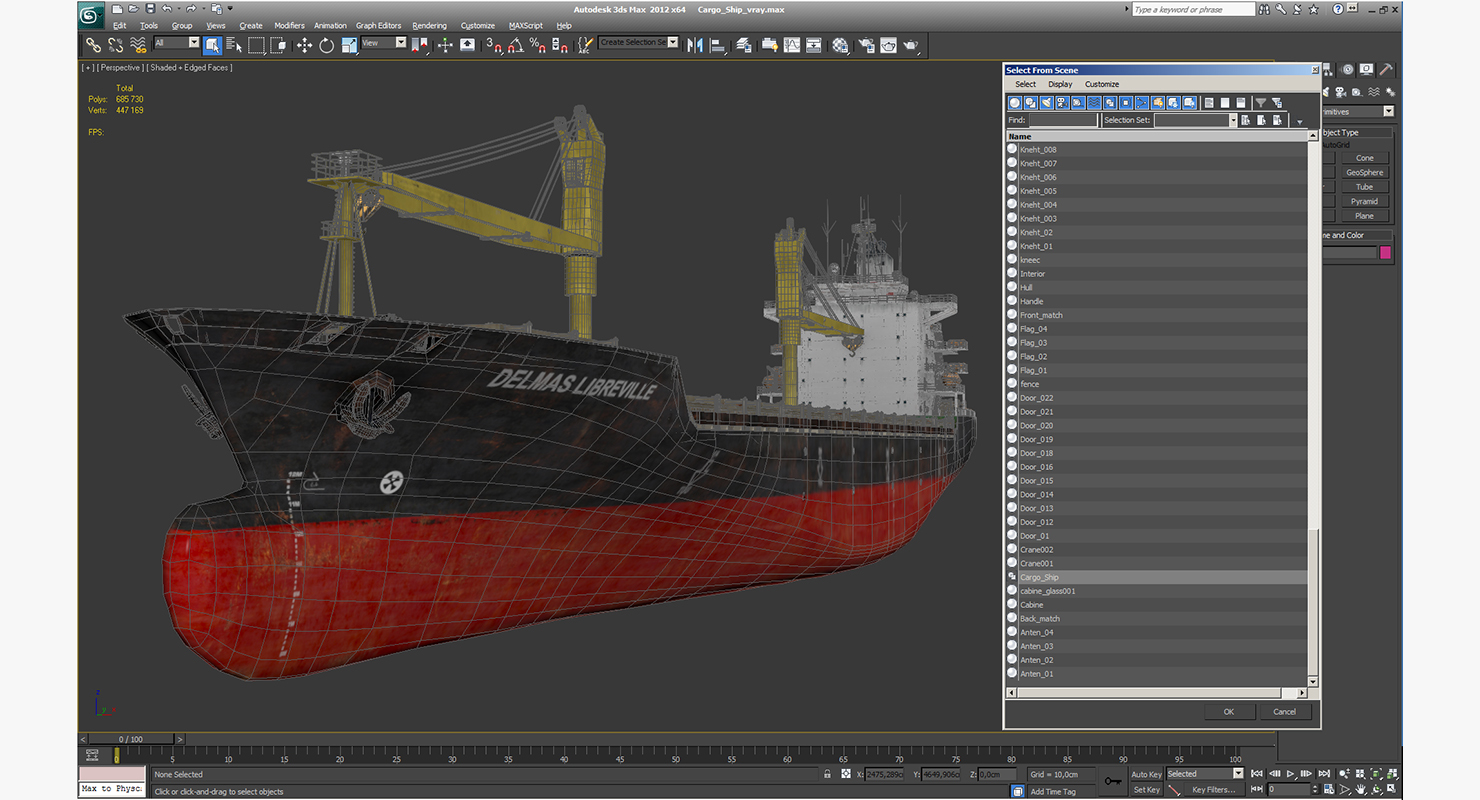Choose the Select and Move tool
Viewport: 1480px width, 800px height.
pos(304,44)
